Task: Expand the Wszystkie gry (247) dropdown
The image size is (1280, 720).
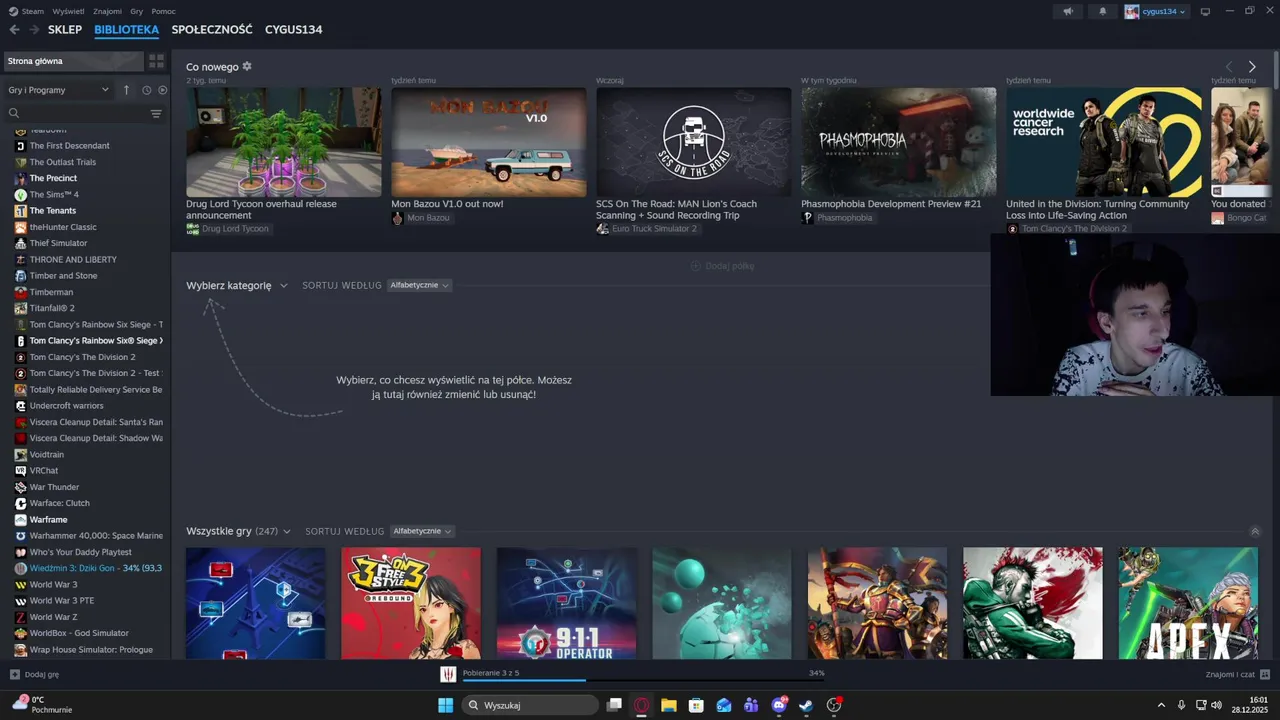Action: click(x=238, y=531)
